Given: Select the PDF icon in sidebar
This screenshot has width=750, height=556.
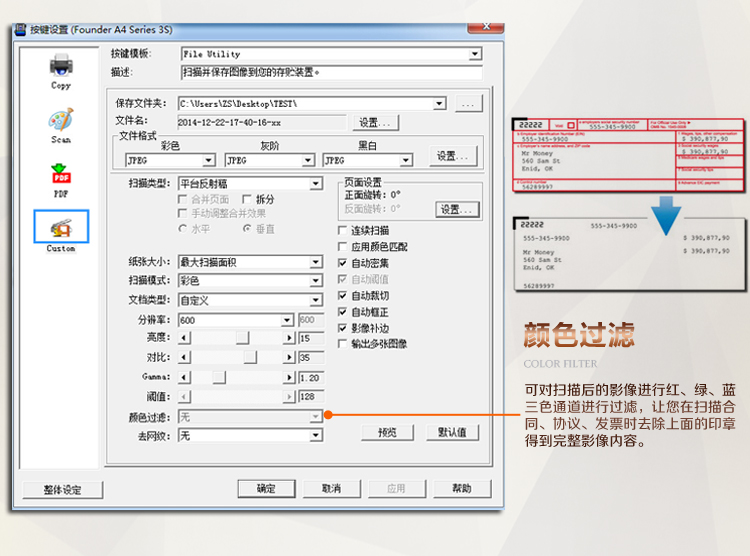Looking at the screenshot, I should 61,176.
